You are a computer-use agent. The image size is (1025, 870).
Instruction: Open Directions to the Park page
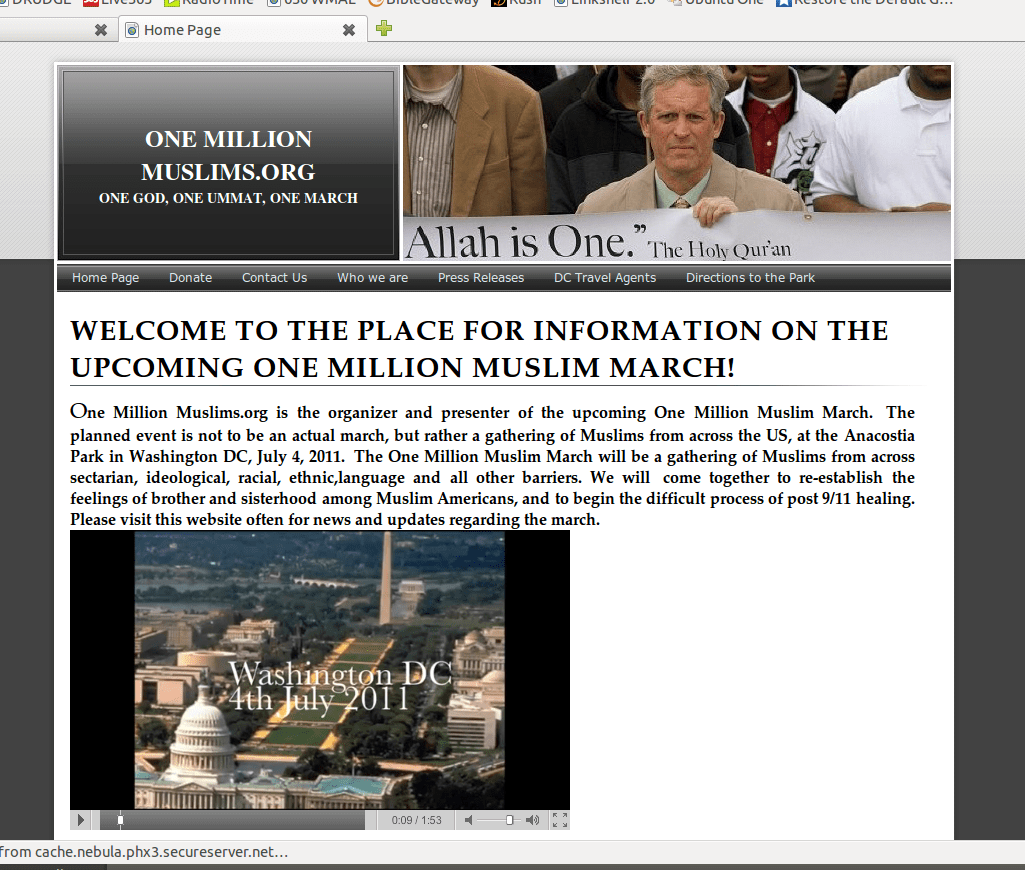click(750, 278)
